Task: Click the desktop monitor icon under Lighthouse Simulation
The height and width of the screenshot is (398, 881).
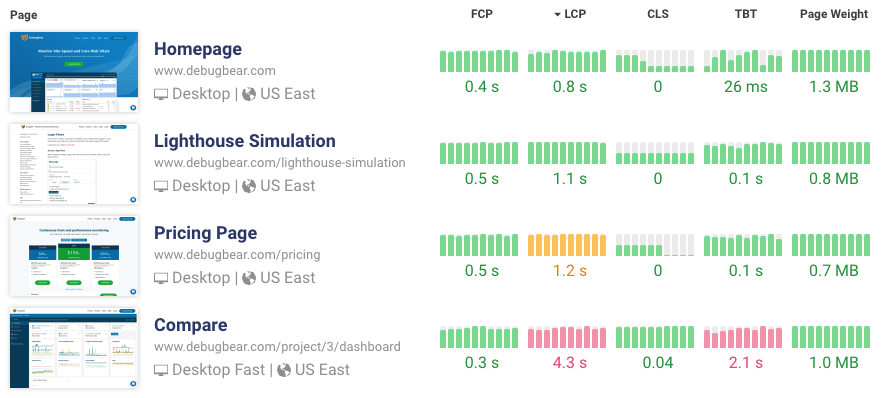Action: coord(161,186)
